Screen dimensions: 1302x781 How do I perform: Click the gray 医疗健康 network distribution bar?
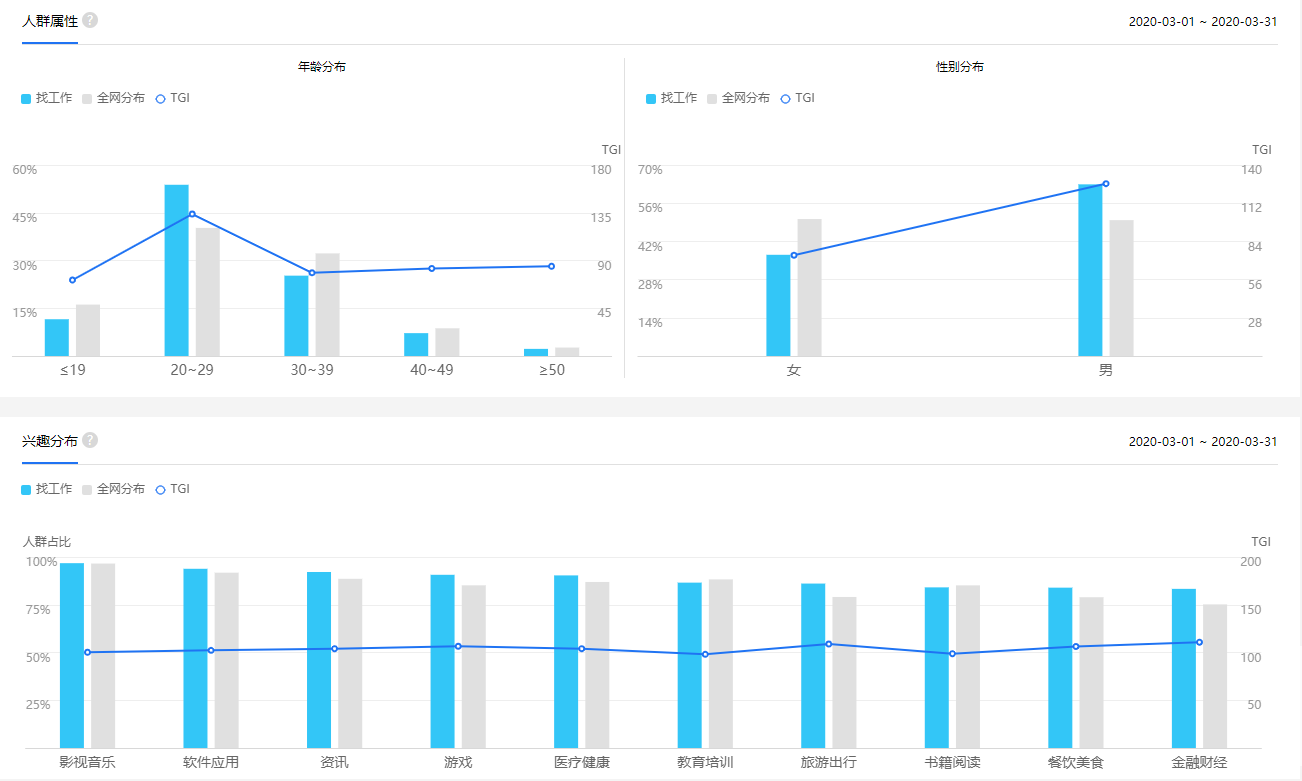pyautogui.click(x=597, y=665)
